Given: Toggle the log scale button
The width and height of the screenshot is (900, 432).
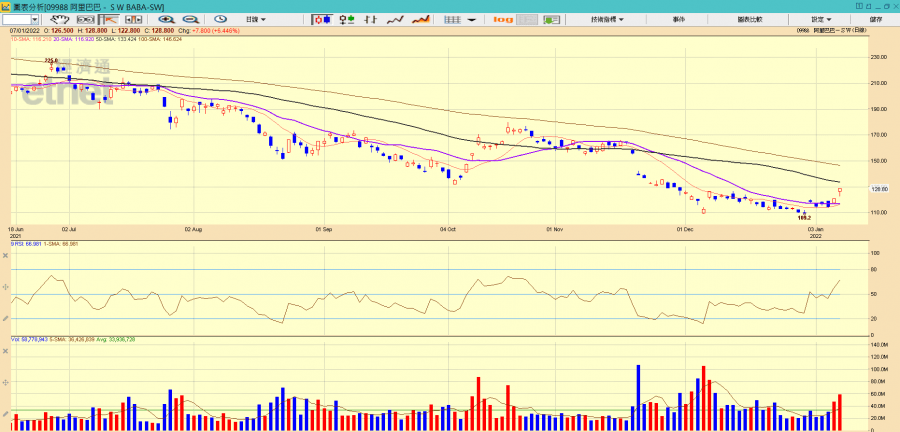Looking at the screenshot, I should (x=503, y=19).
